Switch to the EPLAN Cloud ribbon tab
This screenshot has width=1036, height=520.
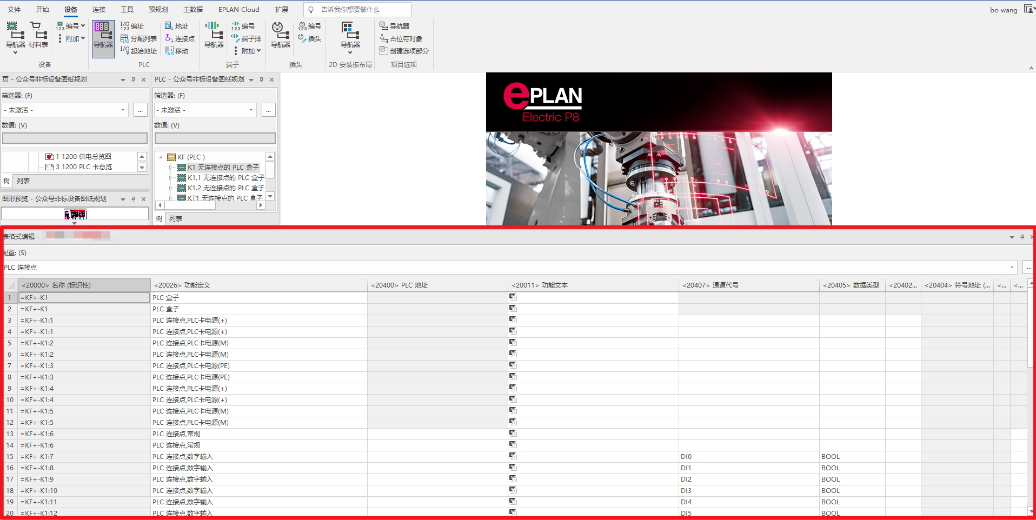[239, 9]
